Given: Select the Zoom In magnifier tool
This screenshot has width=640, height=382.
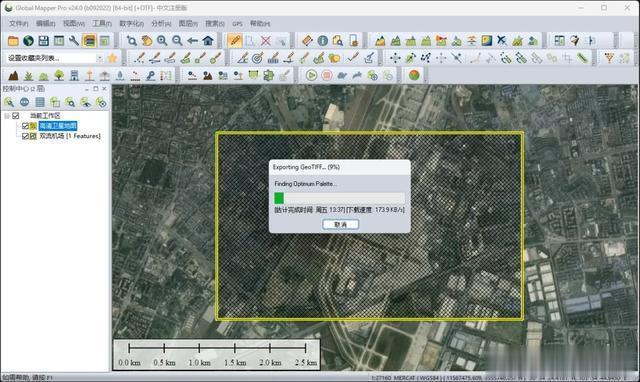Looking at the screenshot, I should (x=162, y=40).
